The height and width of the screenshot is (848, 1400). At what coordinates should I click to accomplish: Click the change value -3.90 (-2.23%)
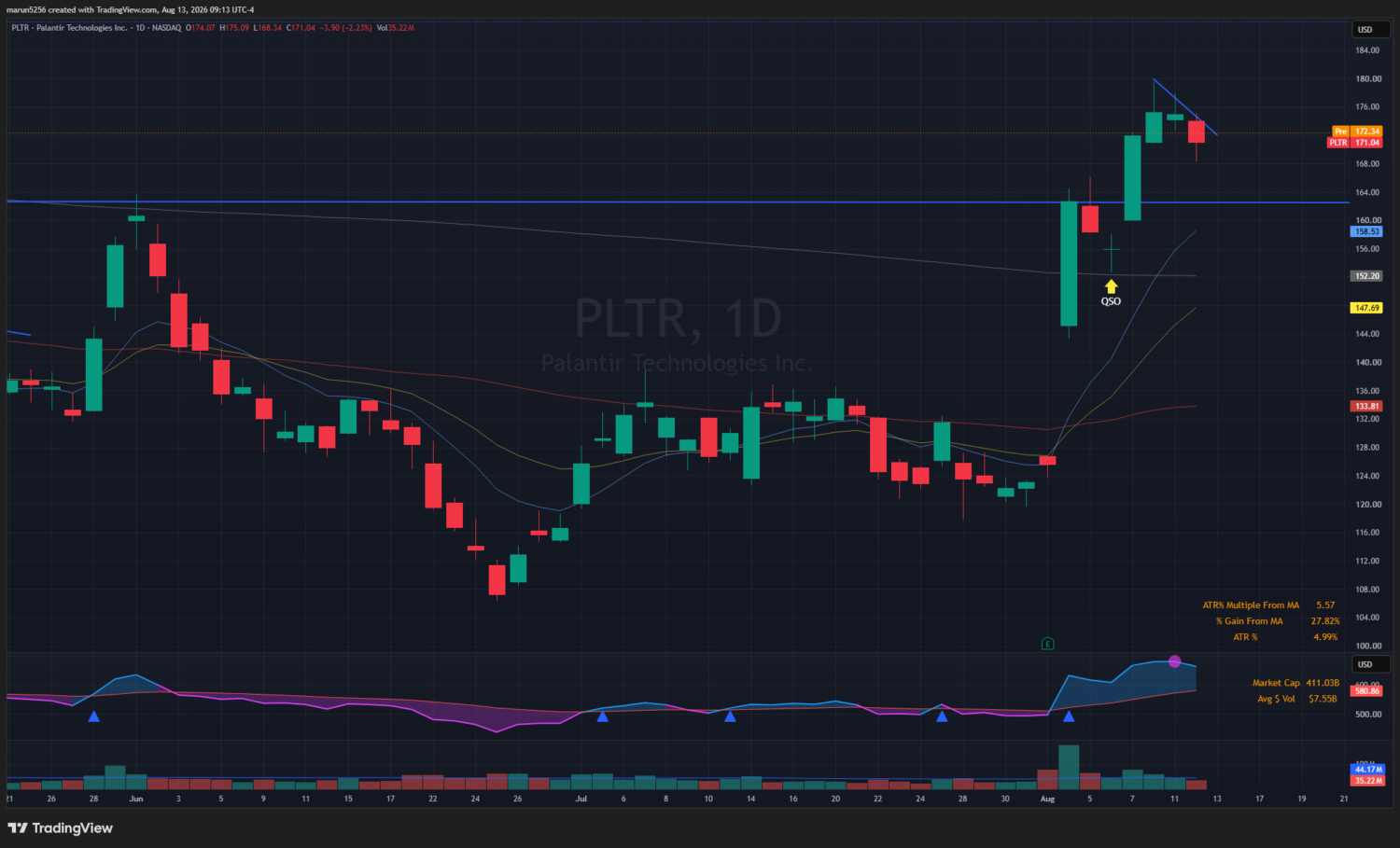click(x=346, y=28)
